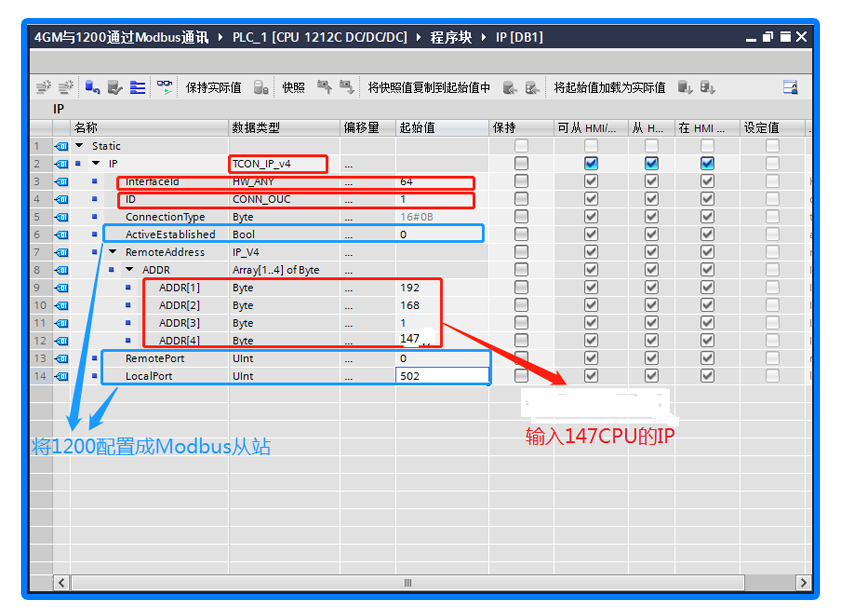
Task: Open the breadcrumb arrow before PLC_1
Action: pos(220,37)
